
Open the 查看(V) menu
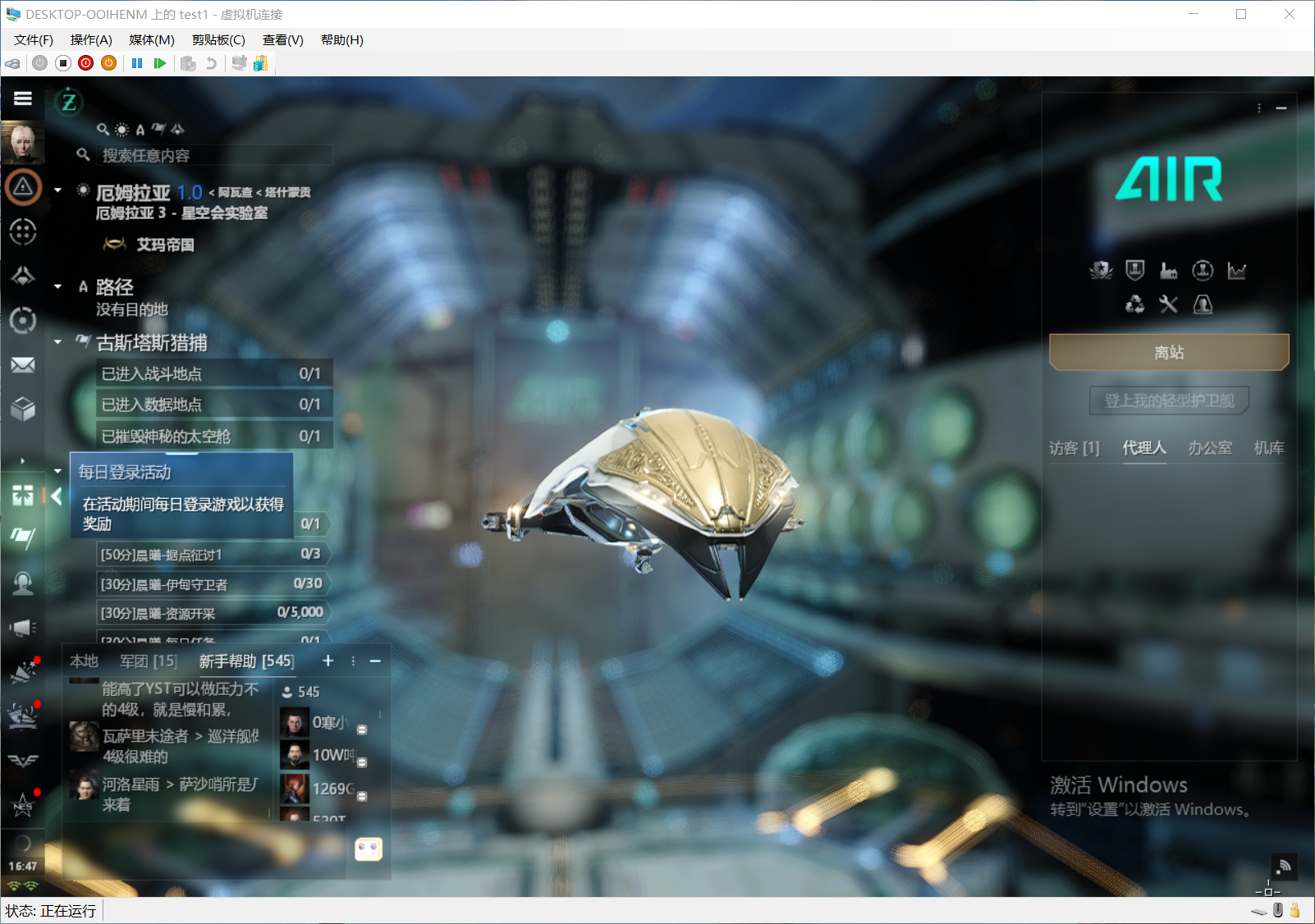(x=283, y=39)
